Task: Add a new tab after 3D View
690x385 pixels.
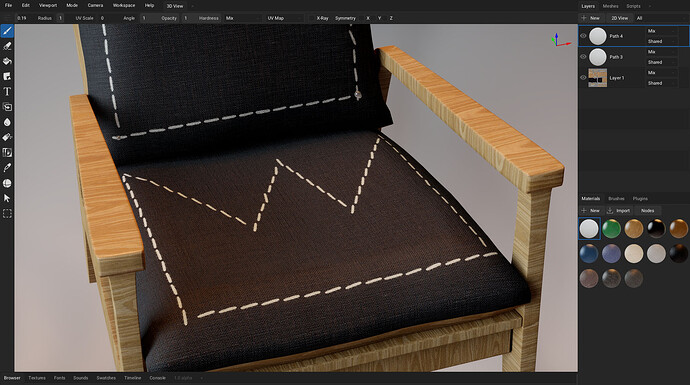Action: coord(192,6)
